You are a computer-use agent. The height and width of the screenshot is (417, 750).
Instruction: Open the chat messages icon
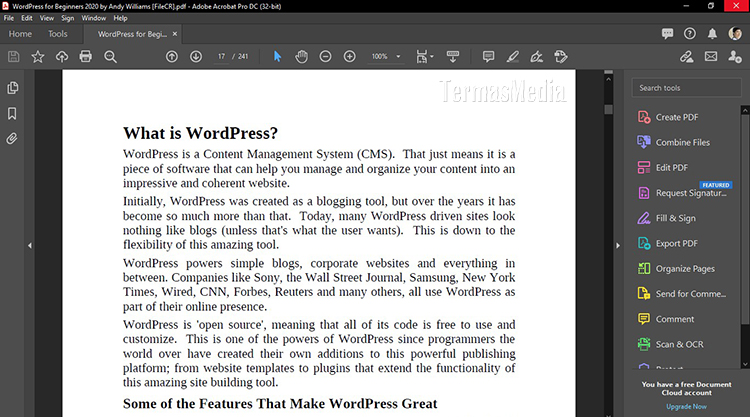(x=667, y=33)
